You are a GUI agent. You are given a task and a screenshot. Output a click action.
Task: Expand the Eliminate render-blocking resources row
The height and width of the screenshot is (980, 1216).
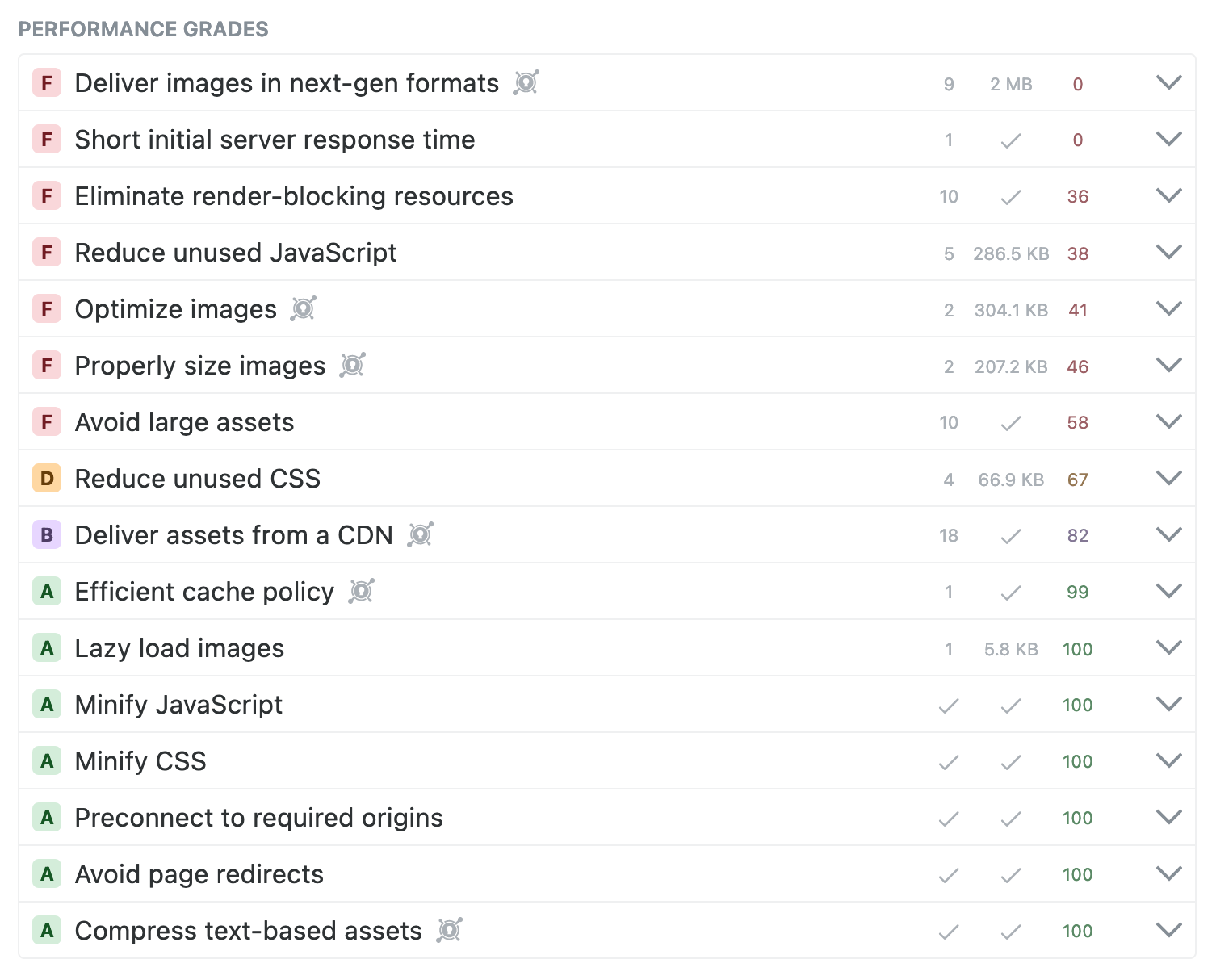1168,195
